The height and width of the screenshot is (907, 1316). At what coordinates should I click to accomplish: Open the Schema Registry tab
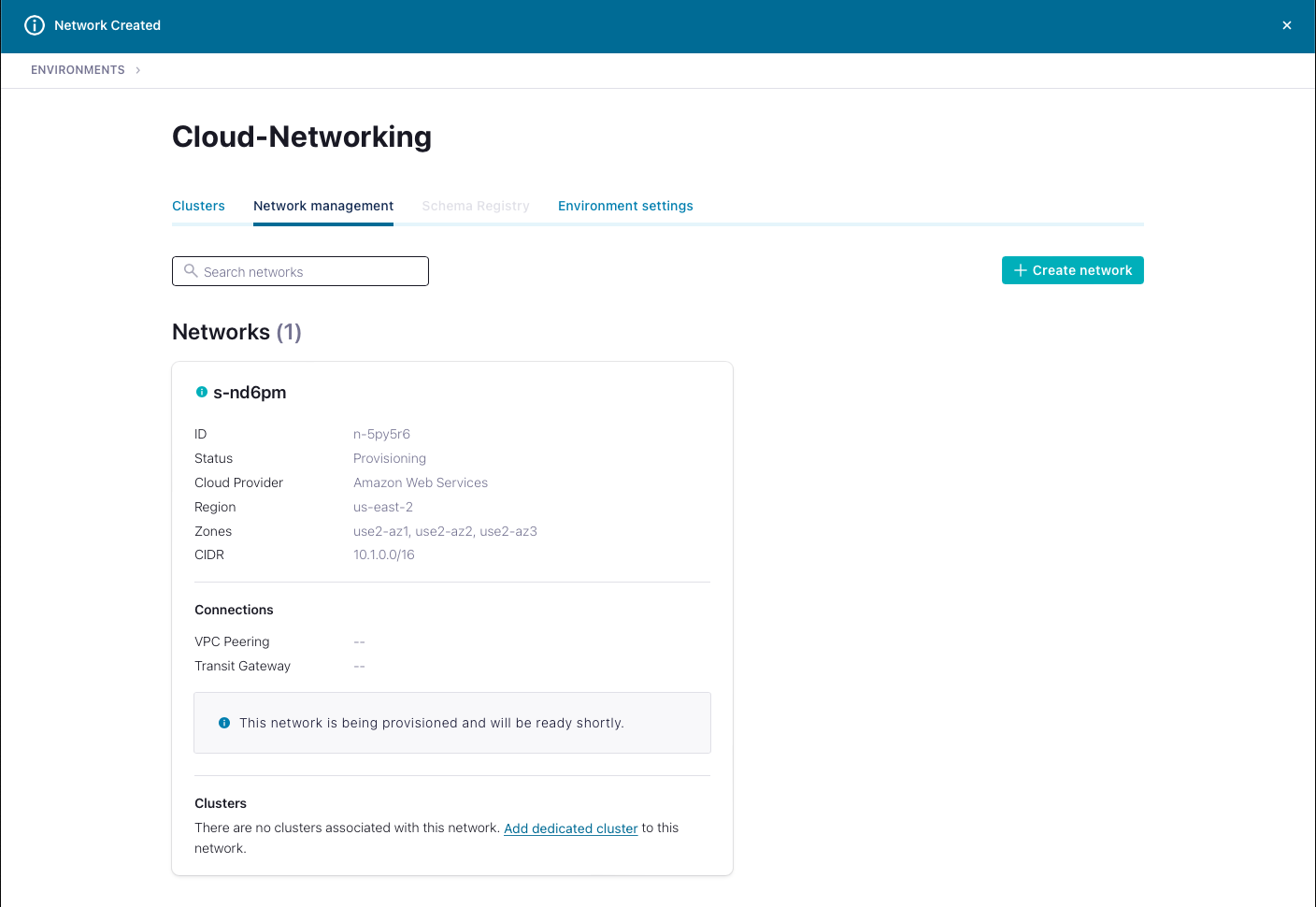point(476,206)
